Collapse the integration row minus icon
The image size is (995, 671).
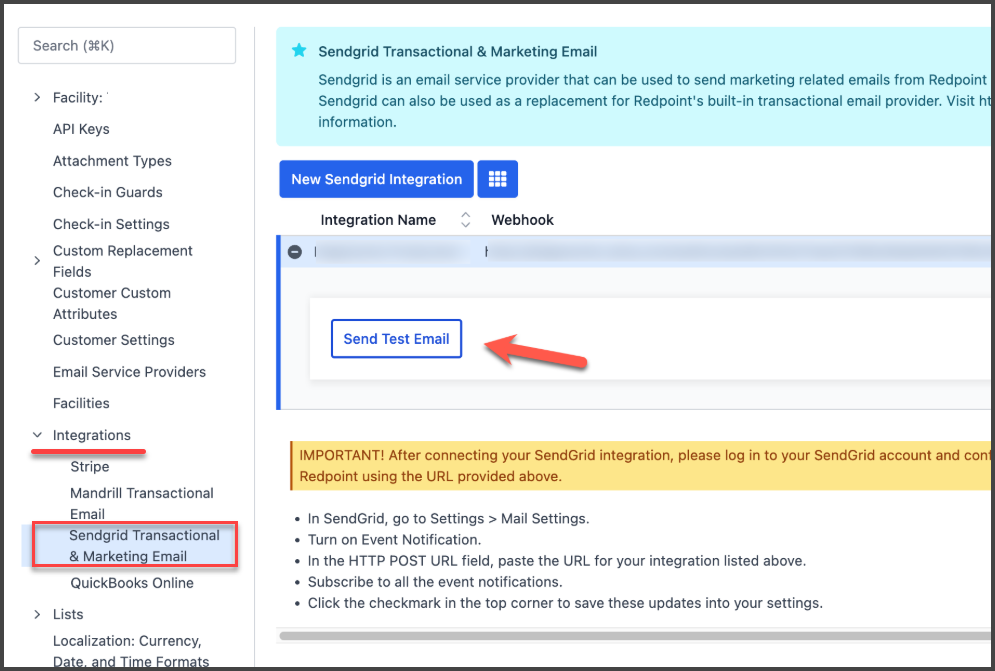pyautogui.click(x=295, y=252)
